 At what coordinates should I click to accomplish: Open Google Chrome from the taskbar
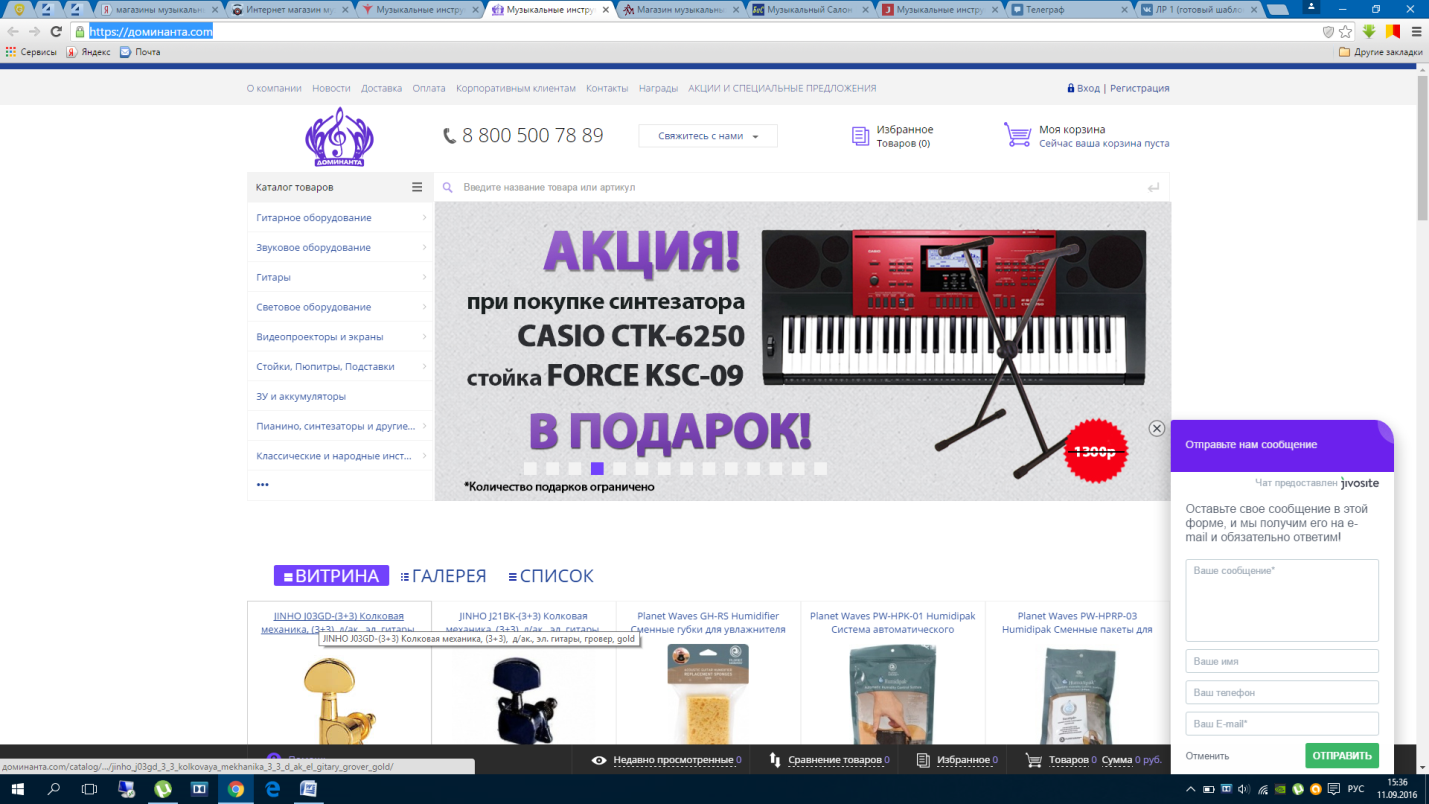coord(235,789)
